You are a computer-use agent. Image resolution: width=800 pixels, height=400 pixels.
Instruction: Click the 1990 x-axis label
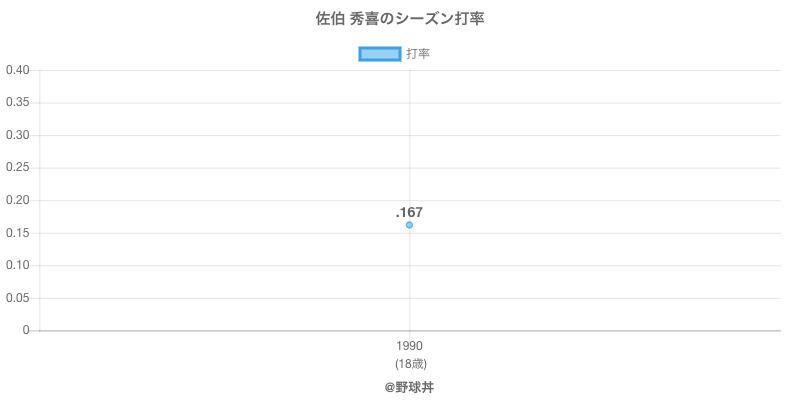(409, 346)
